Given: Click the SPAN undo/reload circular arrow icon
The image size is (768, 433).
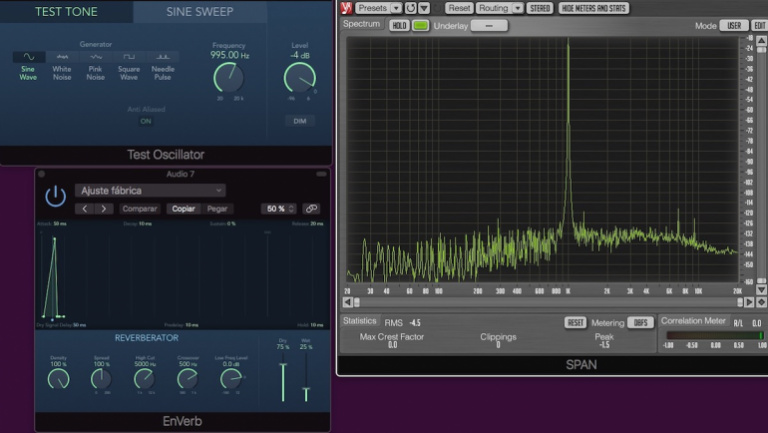Looking at the screenshot, I should [410, 8].
